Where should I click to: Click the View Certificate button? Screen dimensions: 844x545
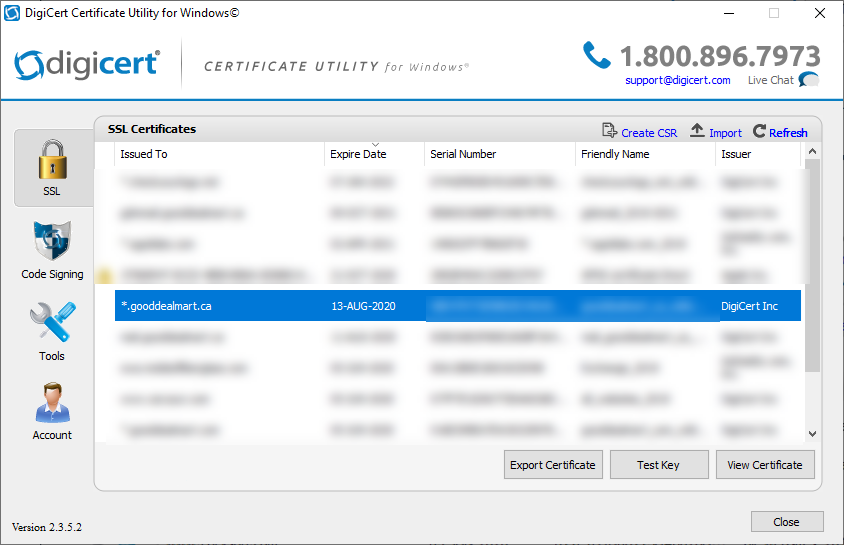(765, 465)
